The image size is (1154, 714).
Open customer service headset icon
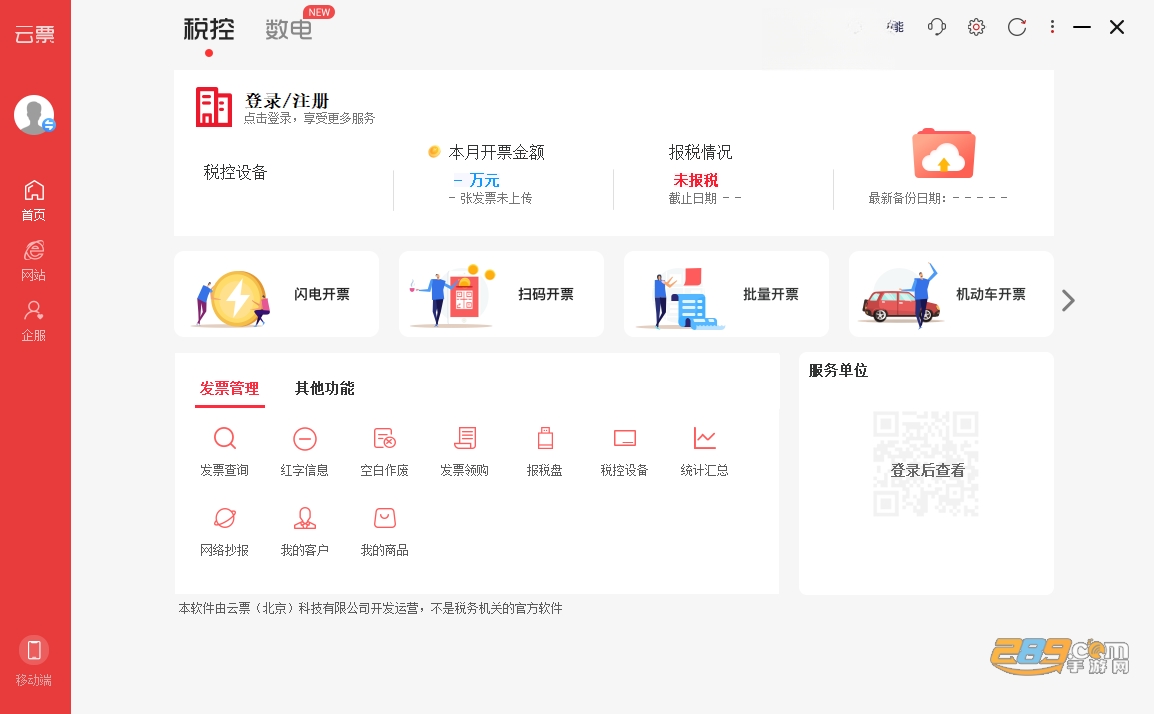click(936, 27)
